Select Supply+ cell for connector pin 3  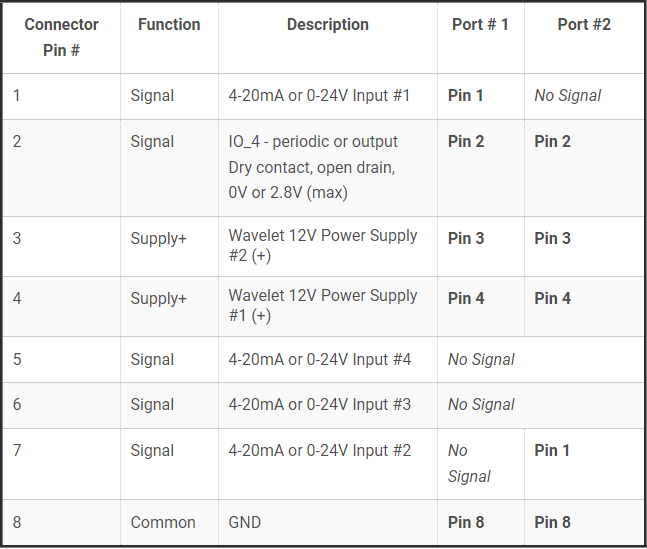[x=158, y=239]
